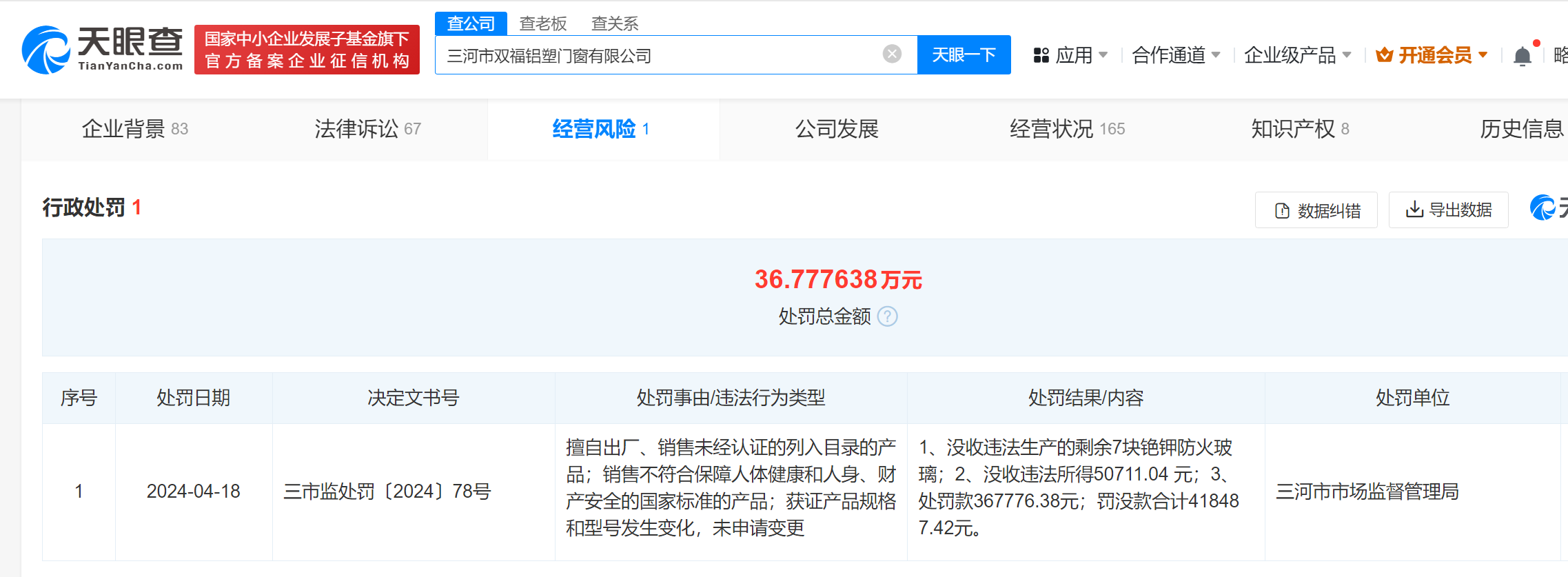Click the 导出数据 download button
The image size is (1568, 577).
(1448, 210)
